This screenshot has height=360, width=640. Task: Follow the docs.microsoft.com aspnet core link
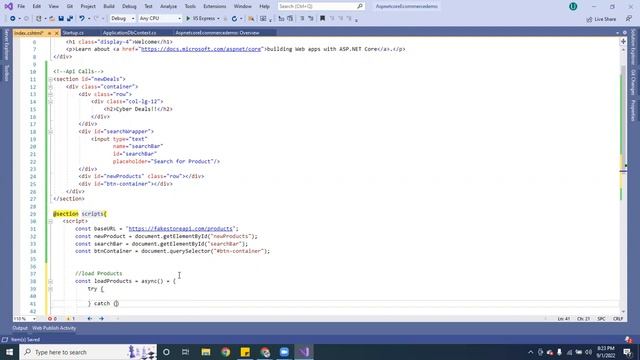(x=201, y=49)
